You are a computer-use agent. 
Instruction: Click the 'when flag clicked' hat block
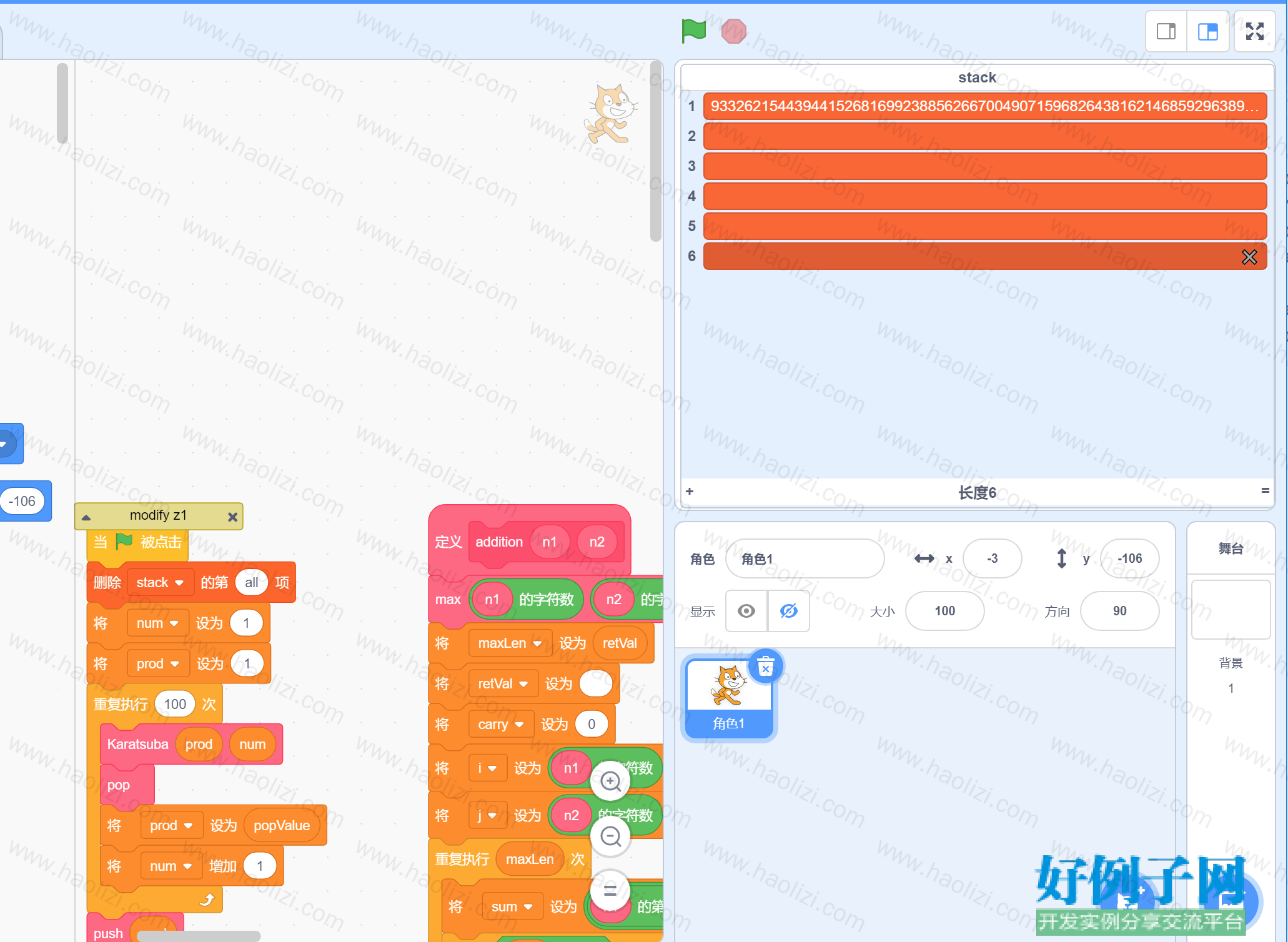click(x=137, y=542)
